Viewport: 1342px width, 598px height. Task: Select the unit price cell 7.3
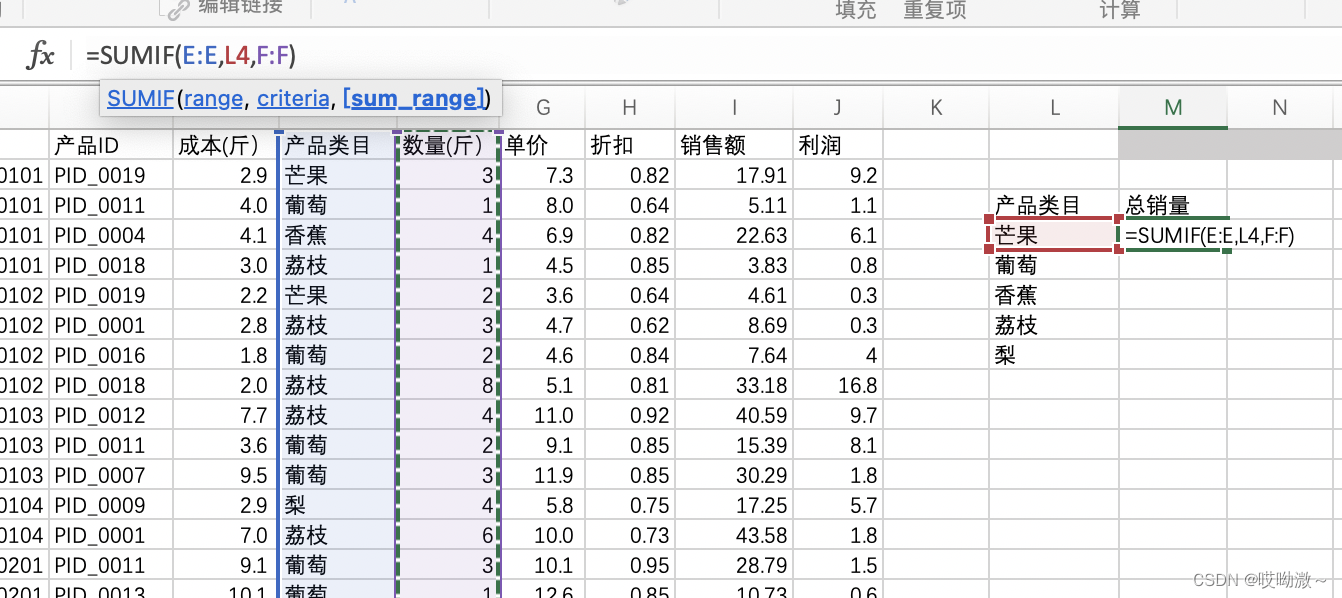543,175
